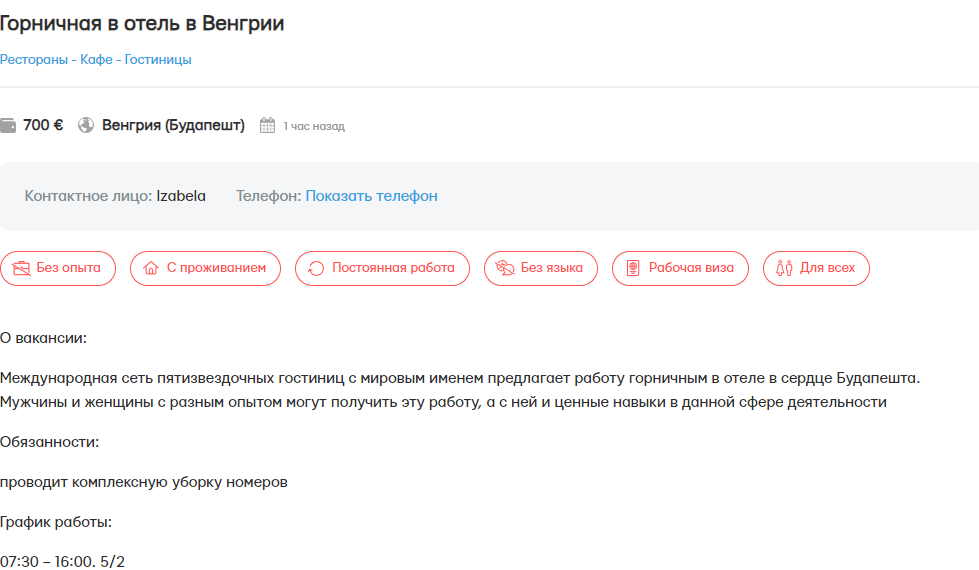979x570 pixels.
Task: Click the График работы heading
Action: pyautogui.click(x=56, y=522)
